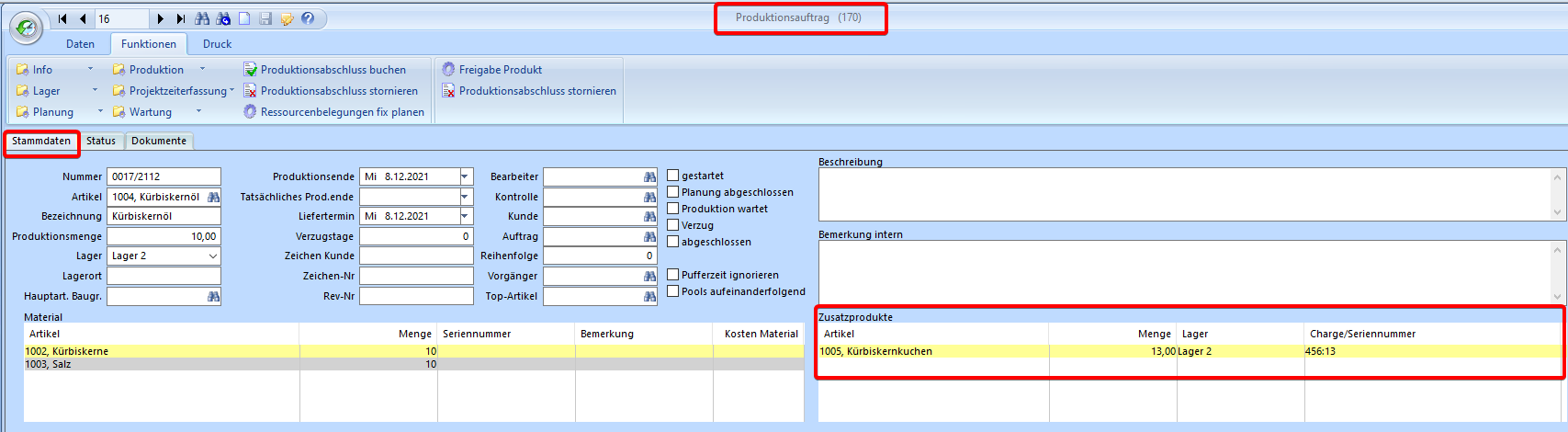Enable the gestartet checkbox
Screen dimensions: 1568x432
(x=673, y=176)
